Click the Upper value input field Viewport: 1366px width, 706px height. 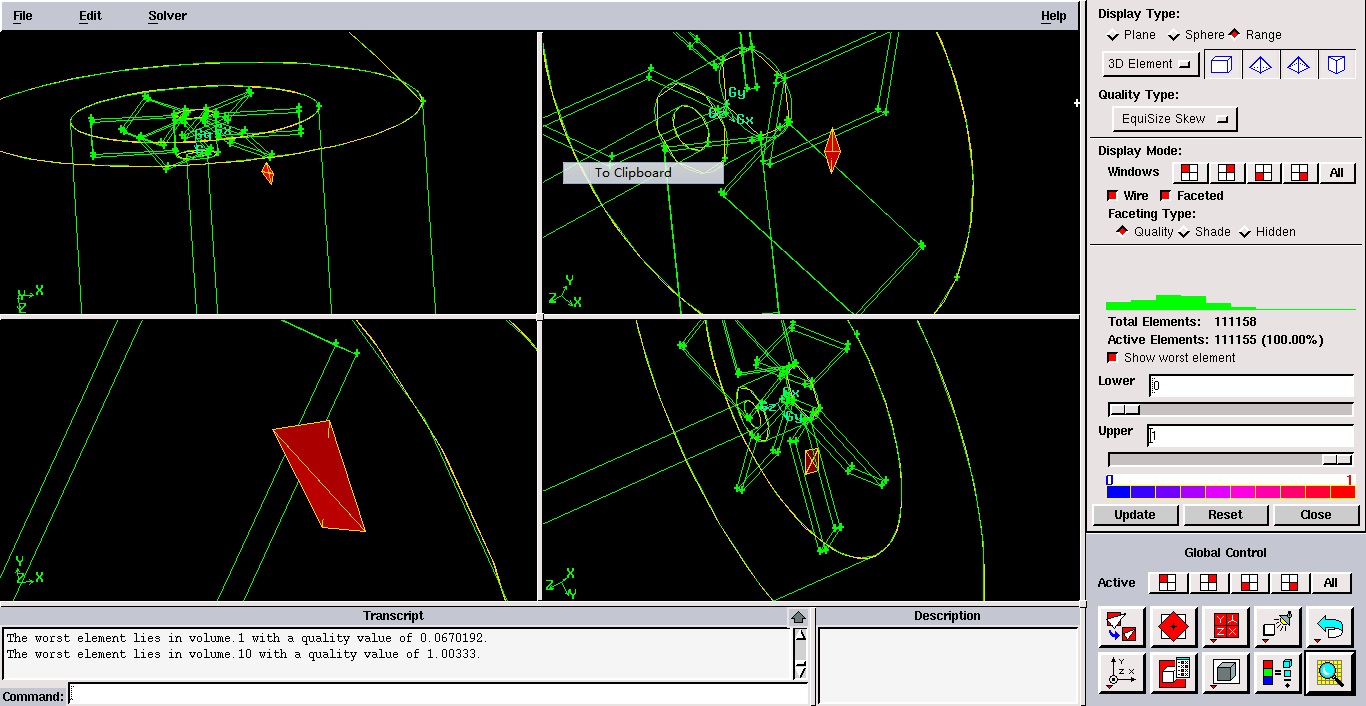1251,436
